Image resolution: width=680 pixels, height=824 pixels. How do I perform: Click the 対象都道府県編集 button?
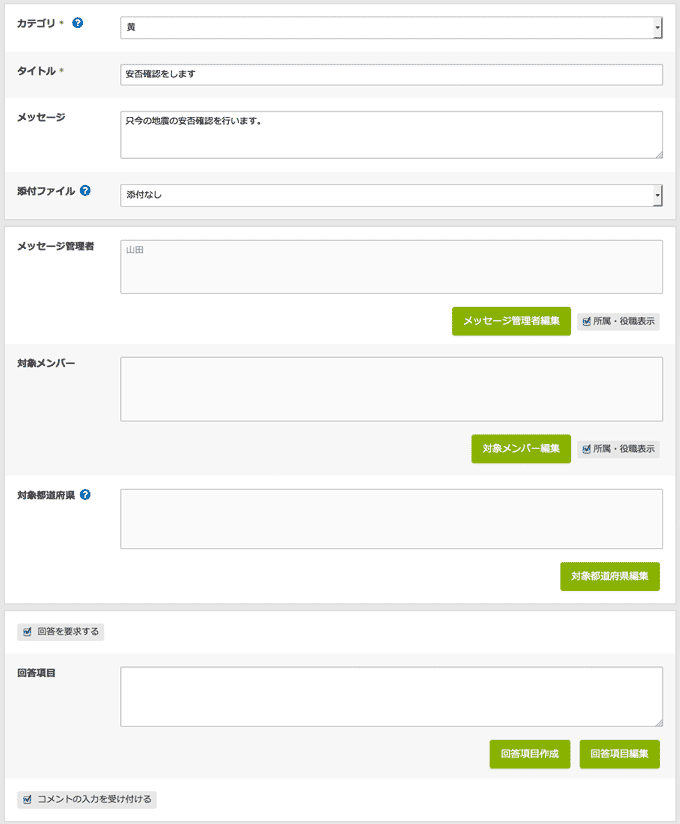pyautogui.click(x=609, y=576)
